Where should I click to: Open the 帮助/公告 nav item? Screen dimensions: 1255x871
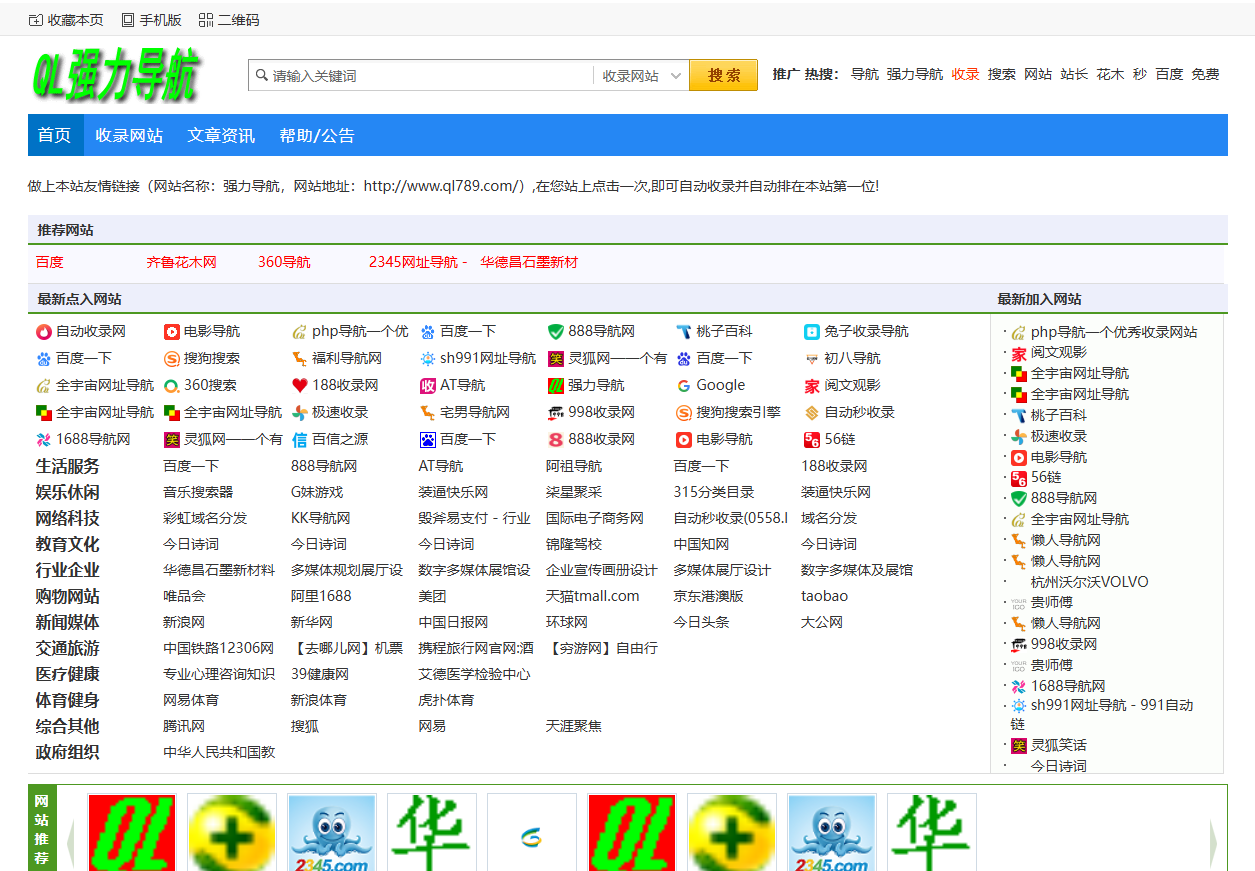point(317,136)
